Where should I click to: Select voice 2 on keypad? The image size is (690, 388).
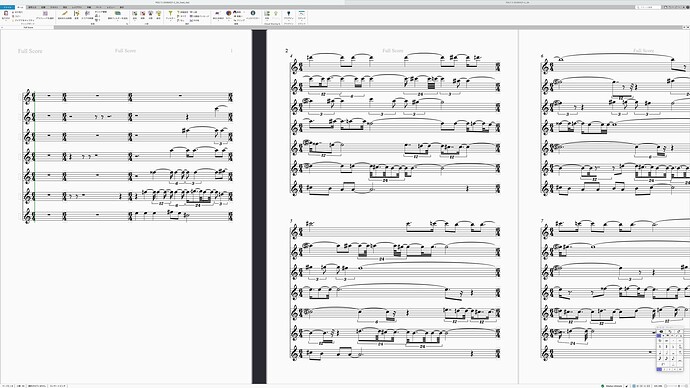pos(664,370)
